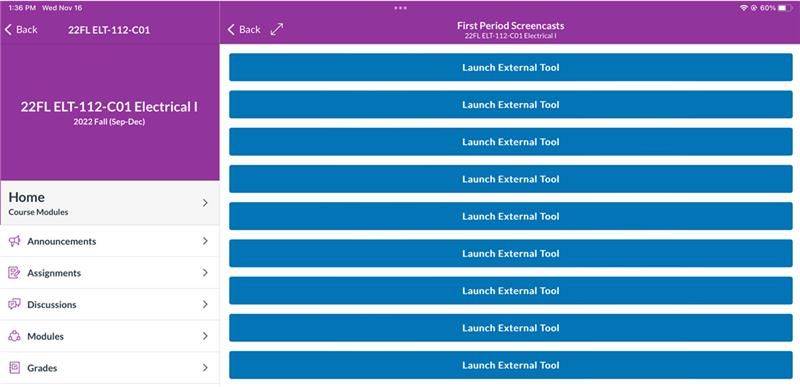Go Back from the course sidebar
Image resolution: width=800 pixels, height=387 pixels.
click(x=21, y=30)
